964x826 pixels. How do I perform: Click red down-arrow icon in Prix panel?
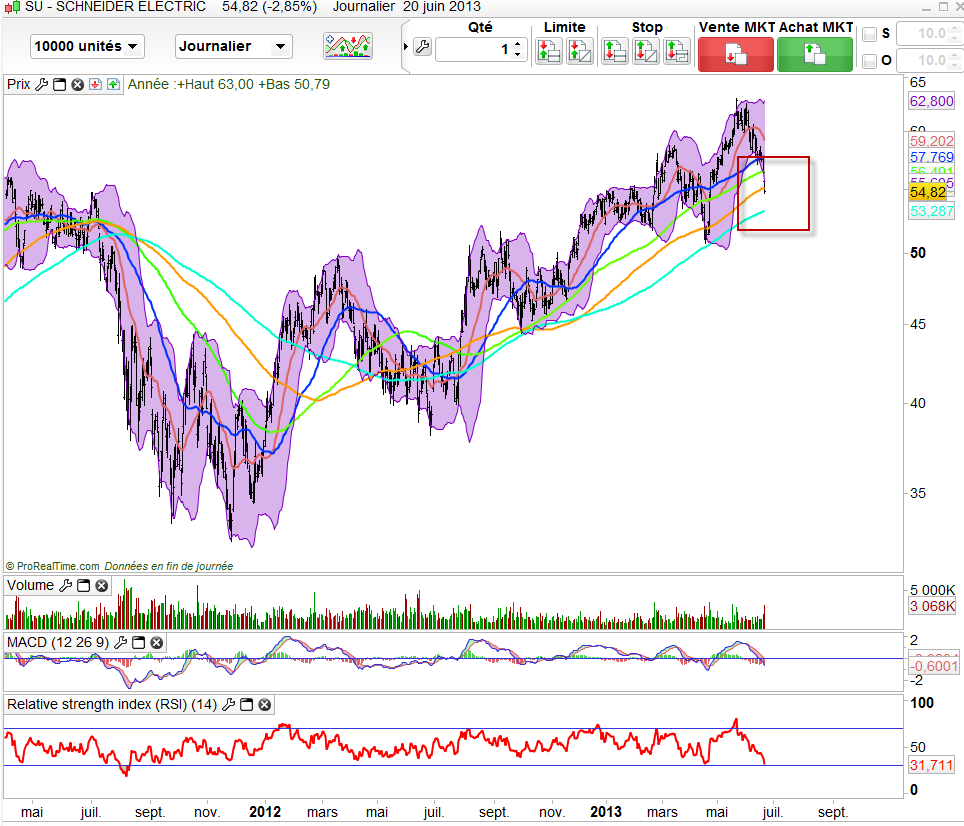click(x=95, y=85)
